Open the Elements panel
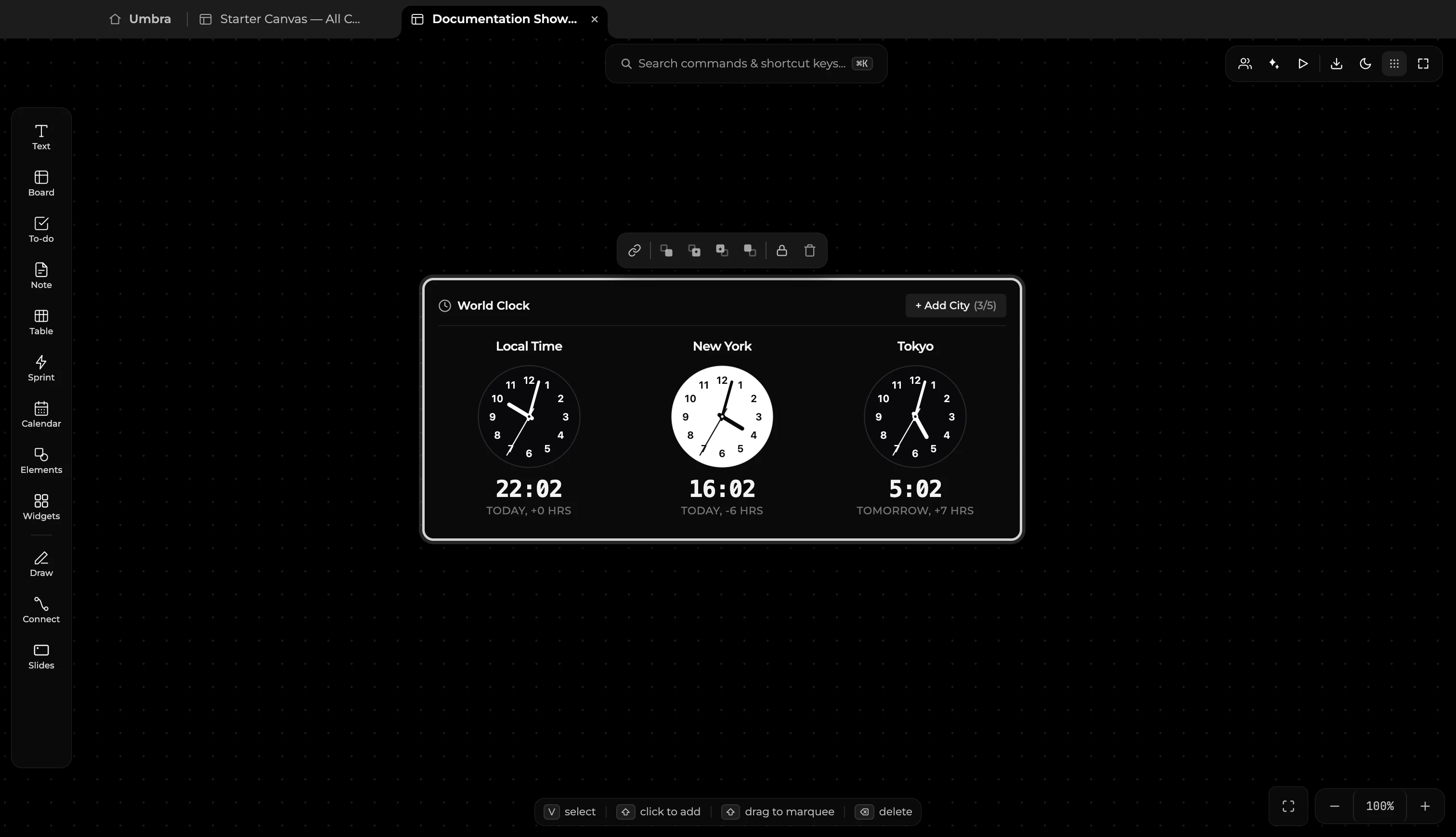 (41, 461)
